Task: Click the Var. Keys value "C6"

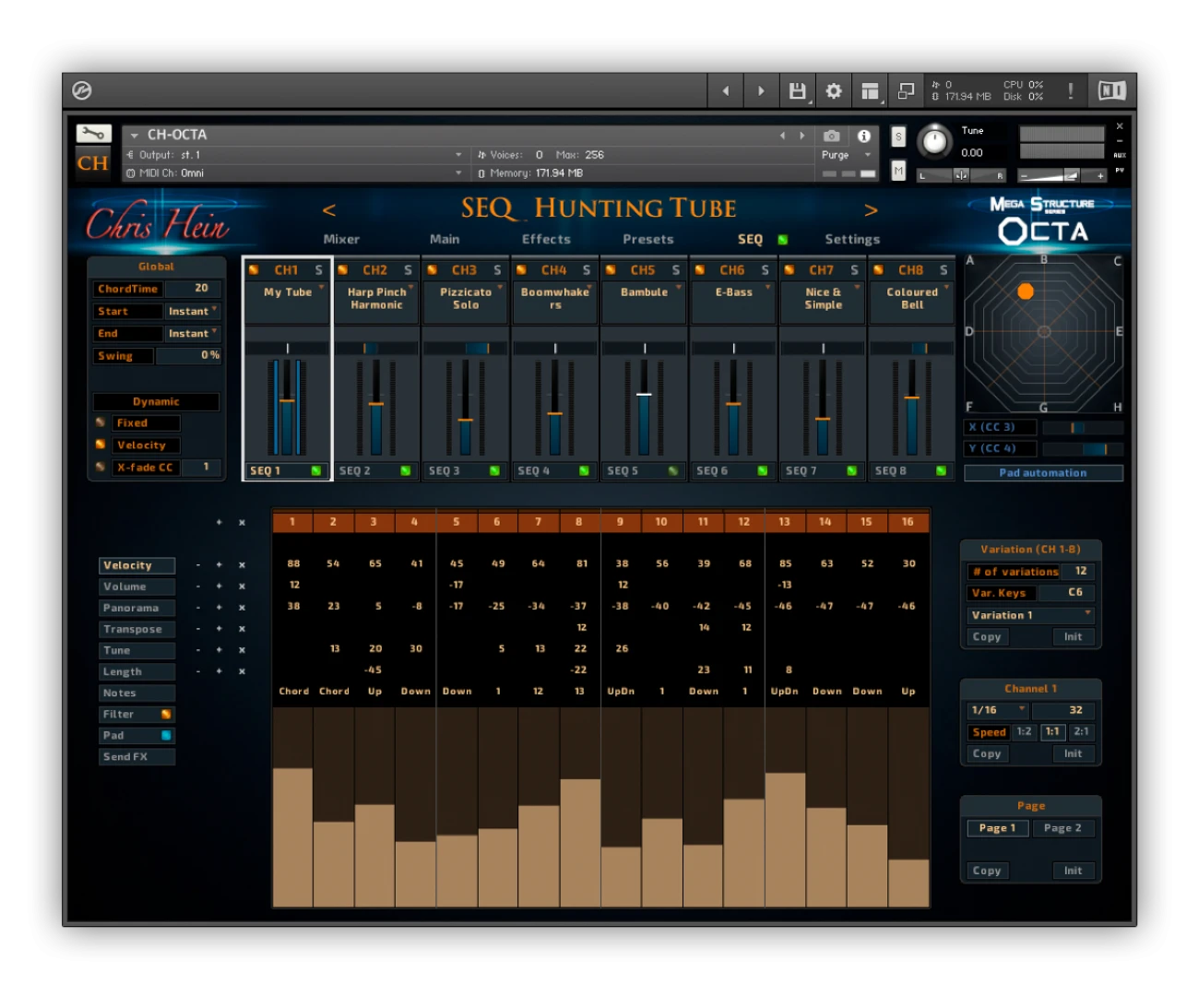Action: pos(1075,593)
